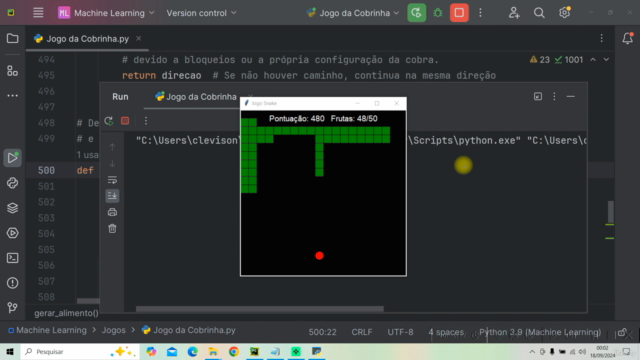Select the Run panel title tab
The width and height of the screenshot is (640, 360).
point(120,97)
